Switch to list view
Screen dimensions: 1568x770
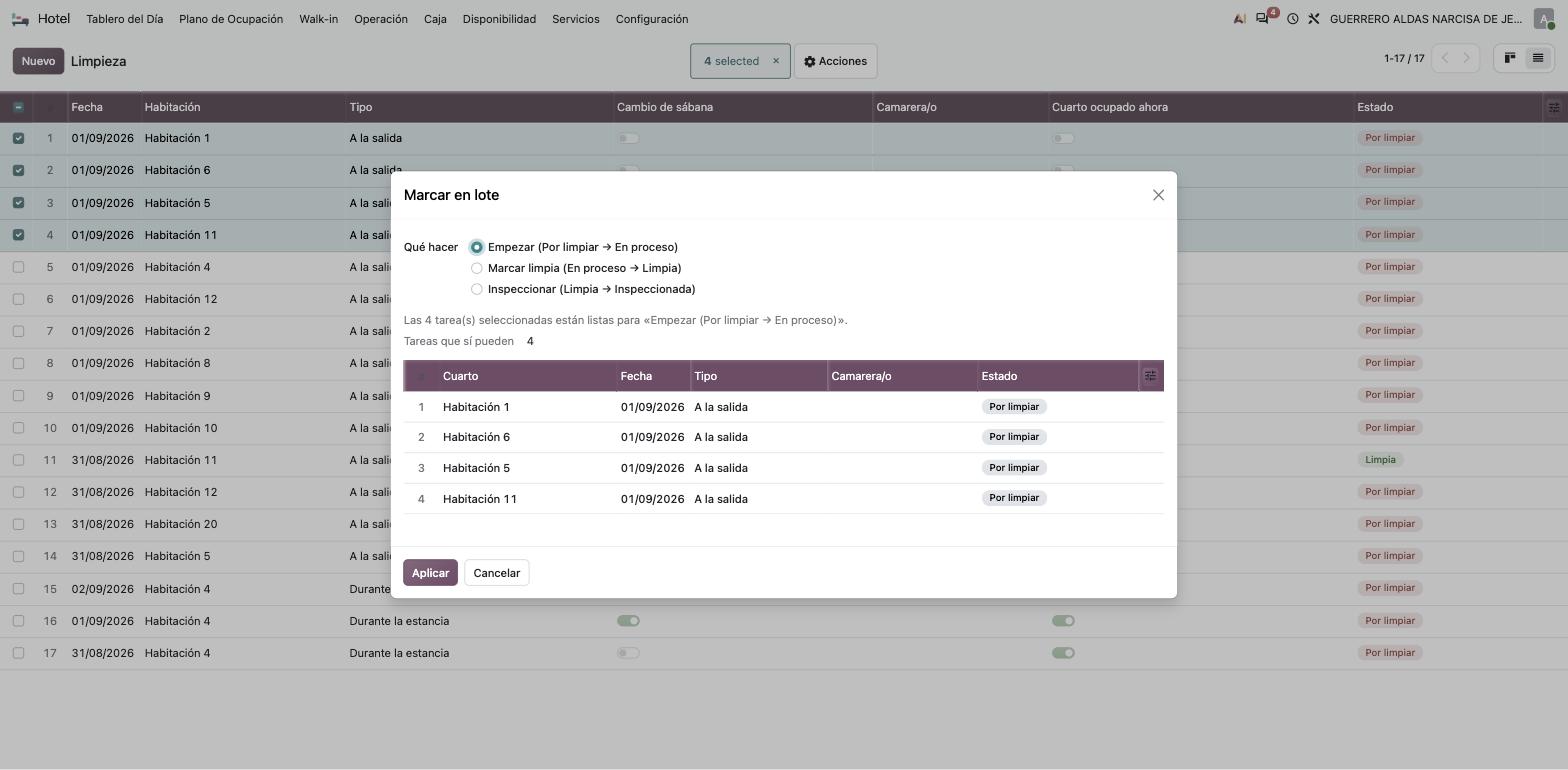tap(1538, 58)
